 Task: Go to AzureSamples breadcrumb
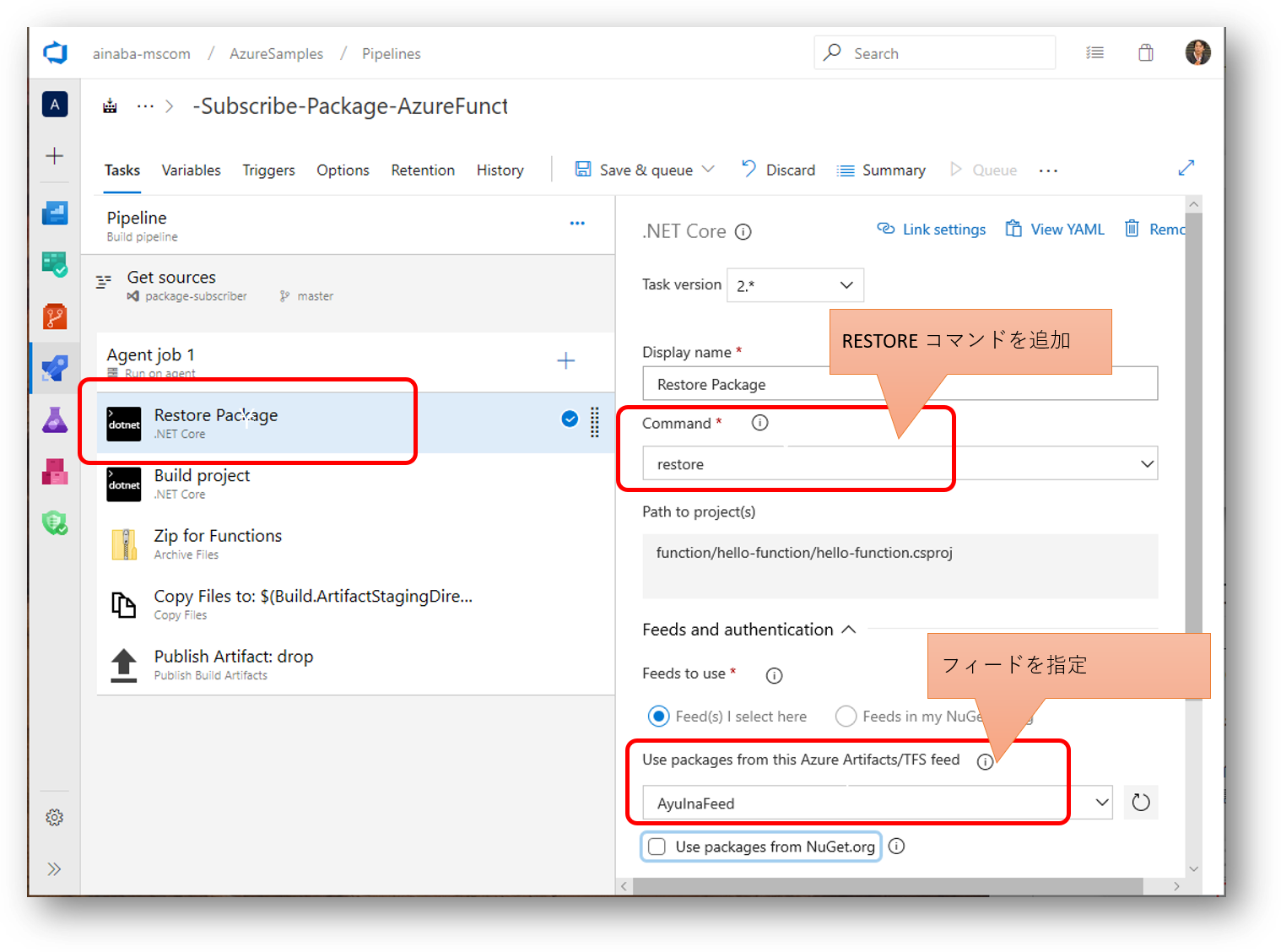(x=277, y=54)
